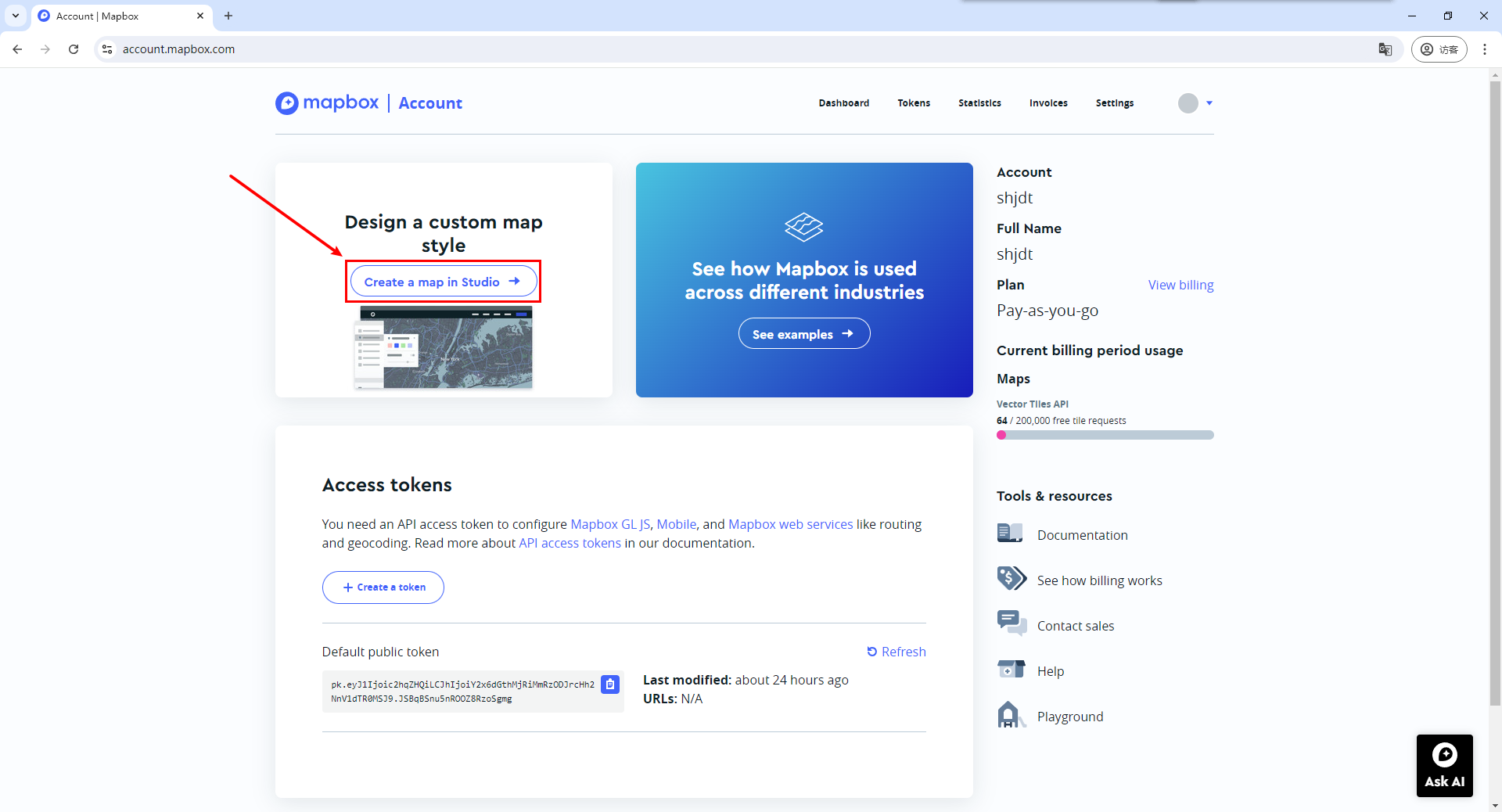Click the 64 / 200,000 free tile requests text
The height and width of the screenshot is (812, 1502).
click(1062, 421)
